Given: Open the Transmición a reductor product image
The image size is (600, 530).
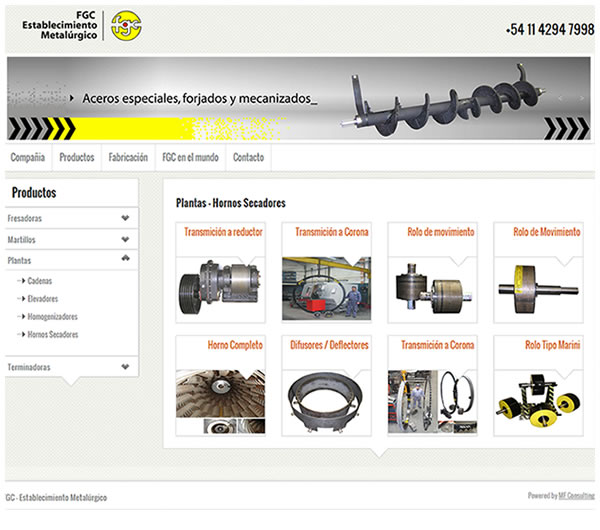Looking at the screenshot, I should pos(220,289).
